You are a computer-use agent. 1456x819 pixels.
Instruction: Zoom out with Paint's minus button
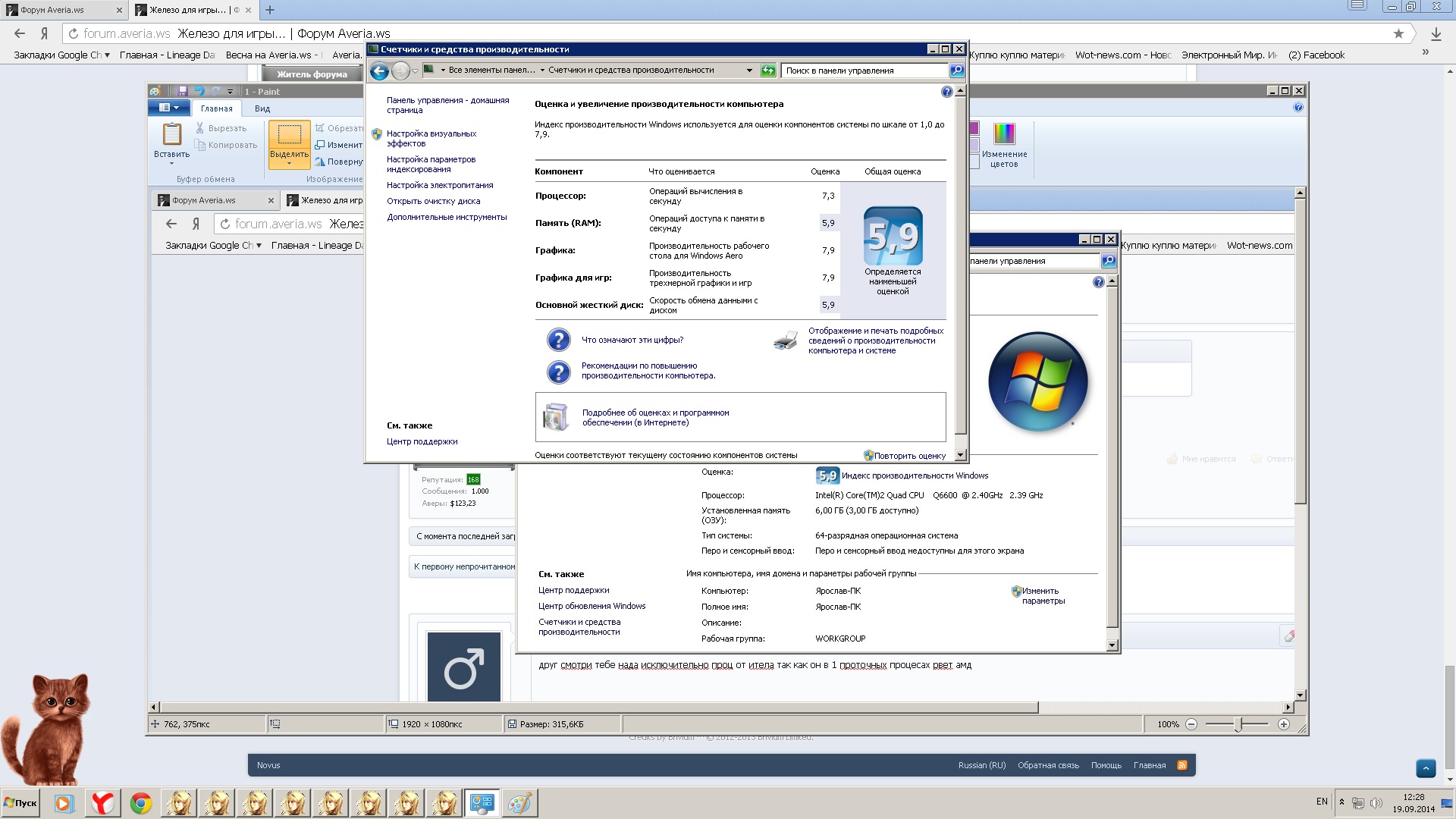tap(1191, 724)
